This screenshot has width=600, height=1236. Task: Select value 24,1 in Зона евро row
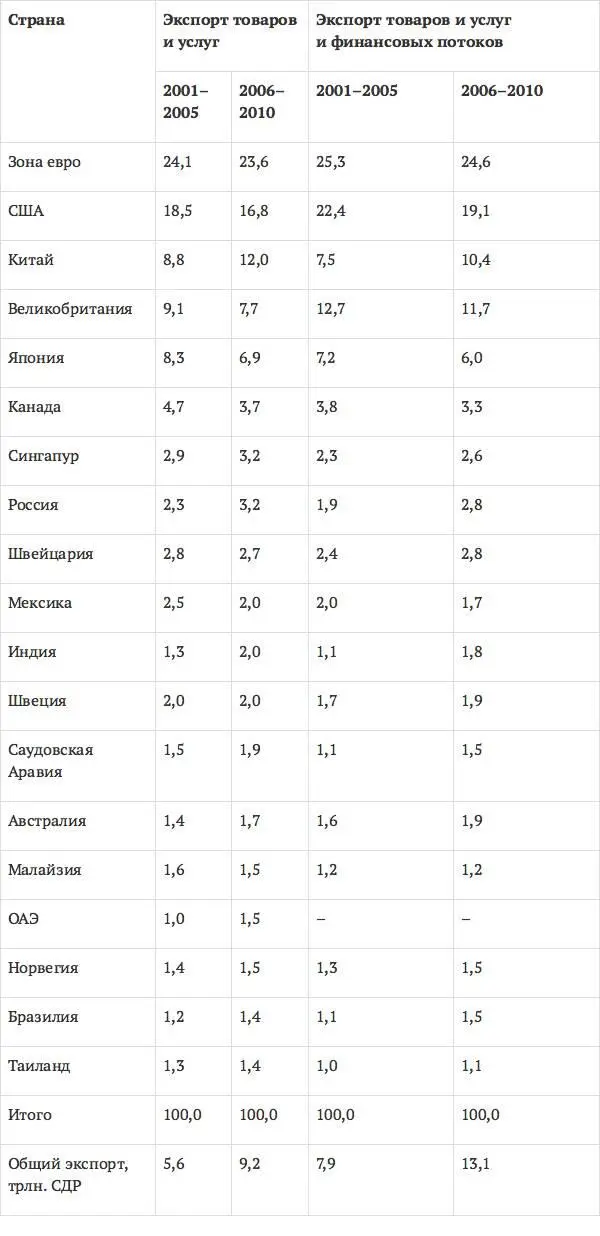pyautogui.click(x=176, y=162)
